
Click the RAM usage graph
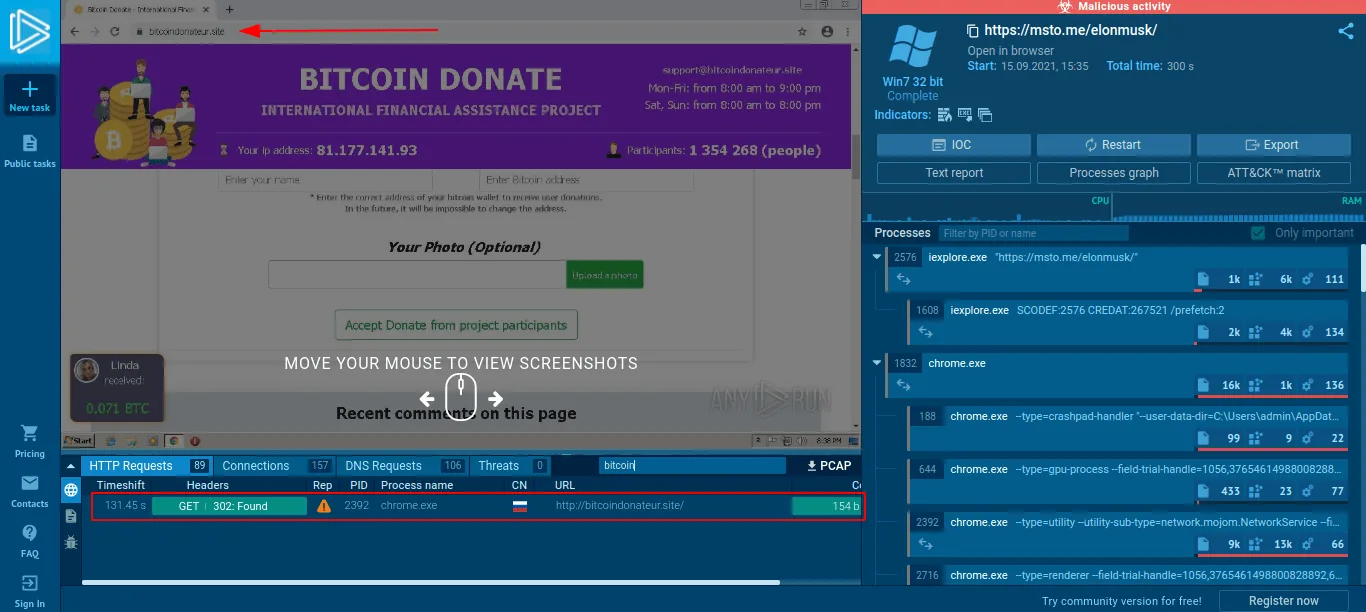tap(1238, 208)
